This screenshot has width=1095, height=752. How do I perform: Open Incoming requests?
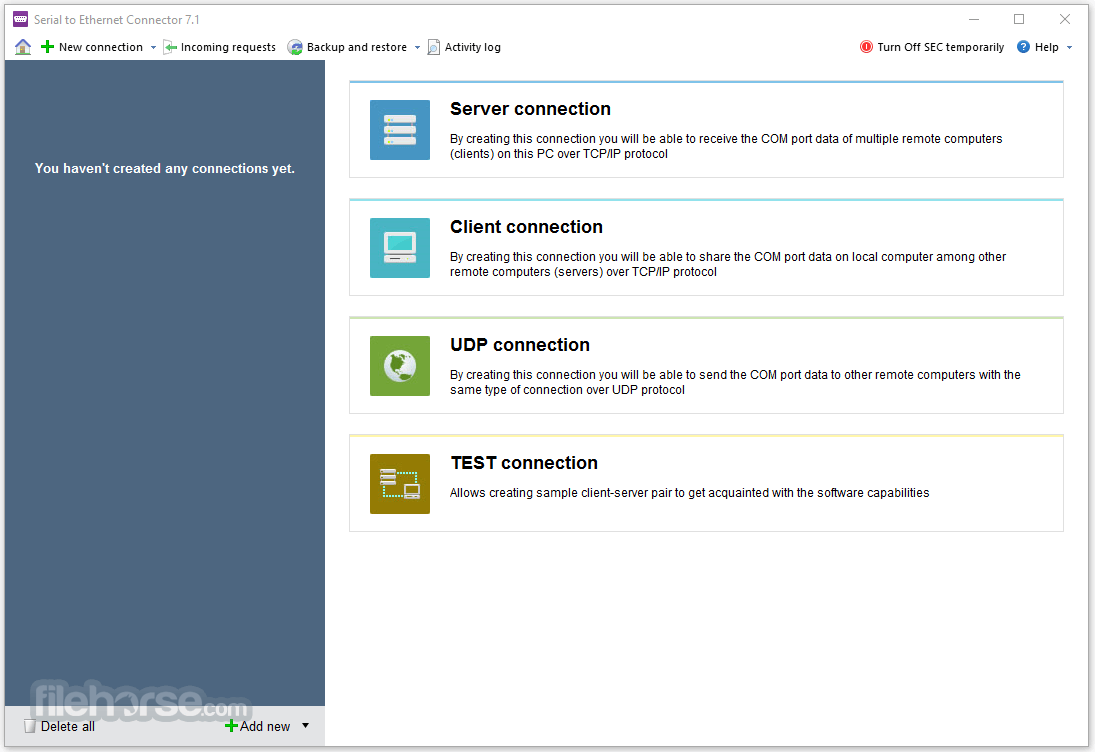click(x=228, y=47)
